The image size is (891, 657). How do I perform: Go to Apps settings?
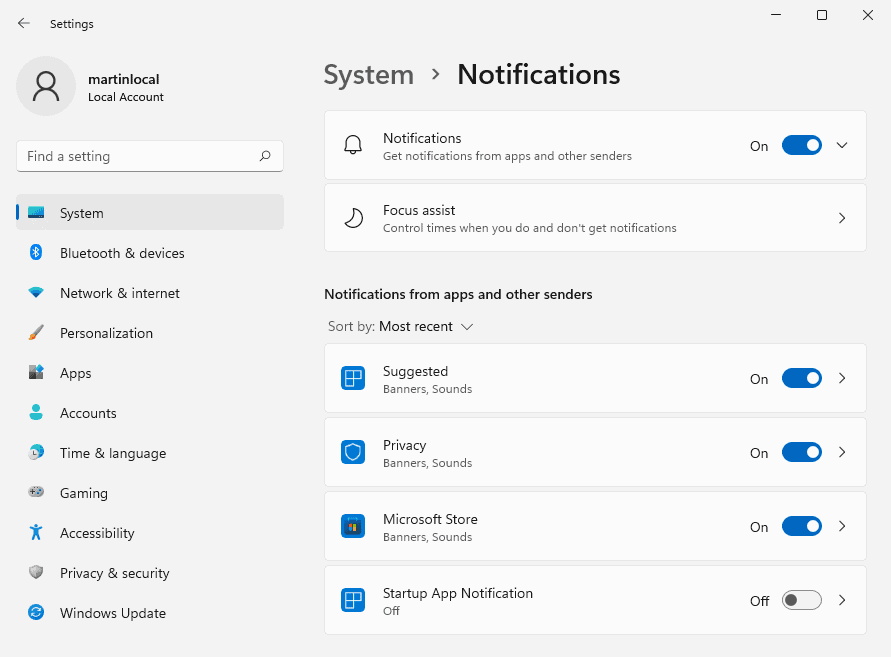coord(150,373)
